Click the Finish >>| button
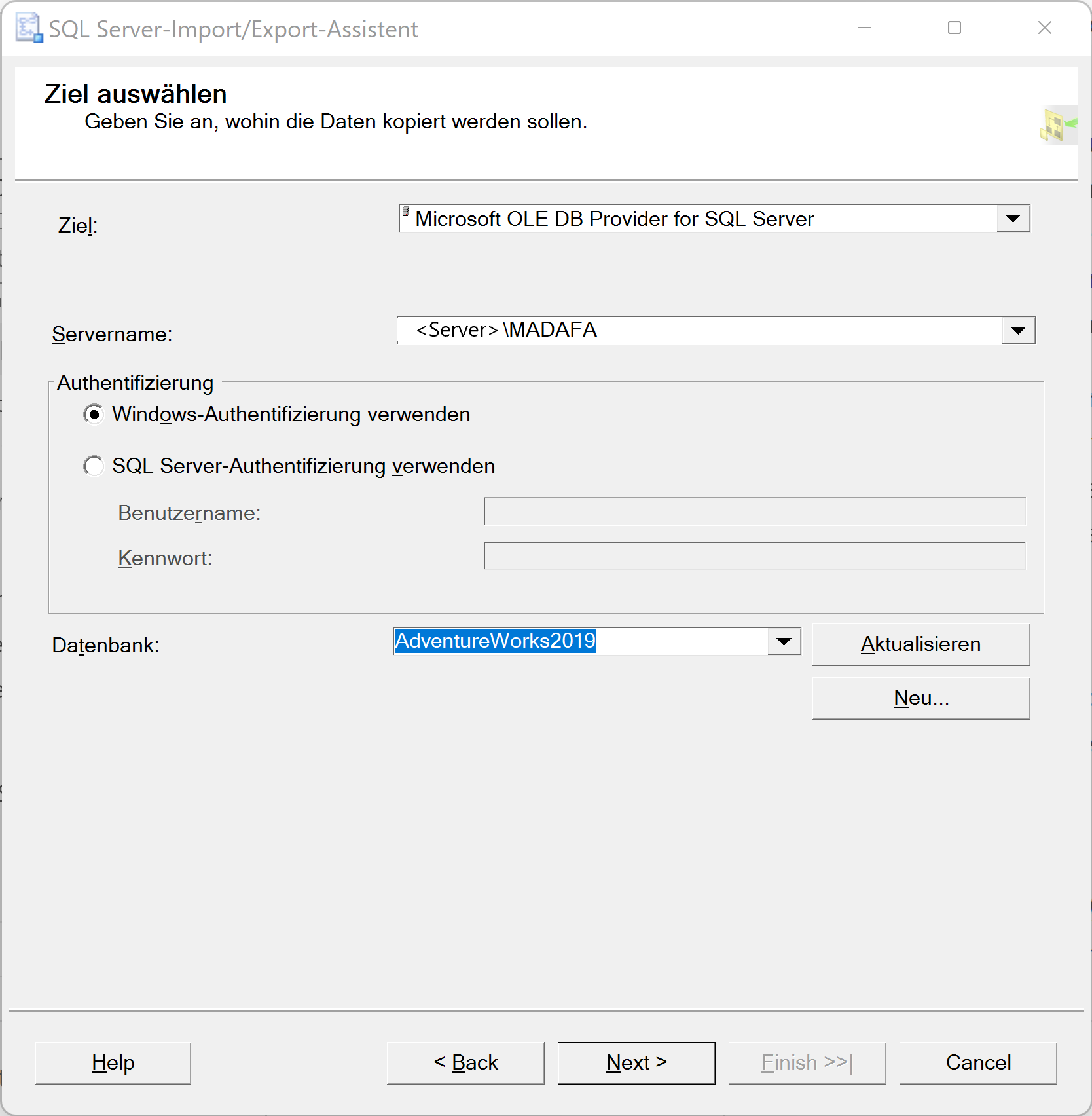 pos(807,1063)
